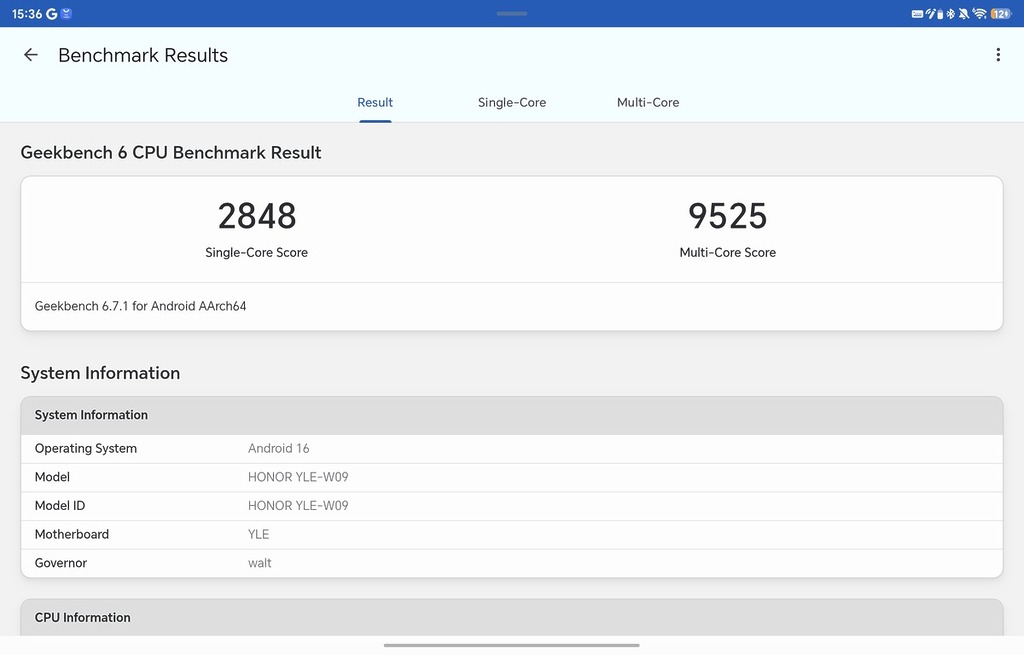Tap the System Information table header
The width and height of the screenshot is (1024, 655).
click(x=512, y=415)
